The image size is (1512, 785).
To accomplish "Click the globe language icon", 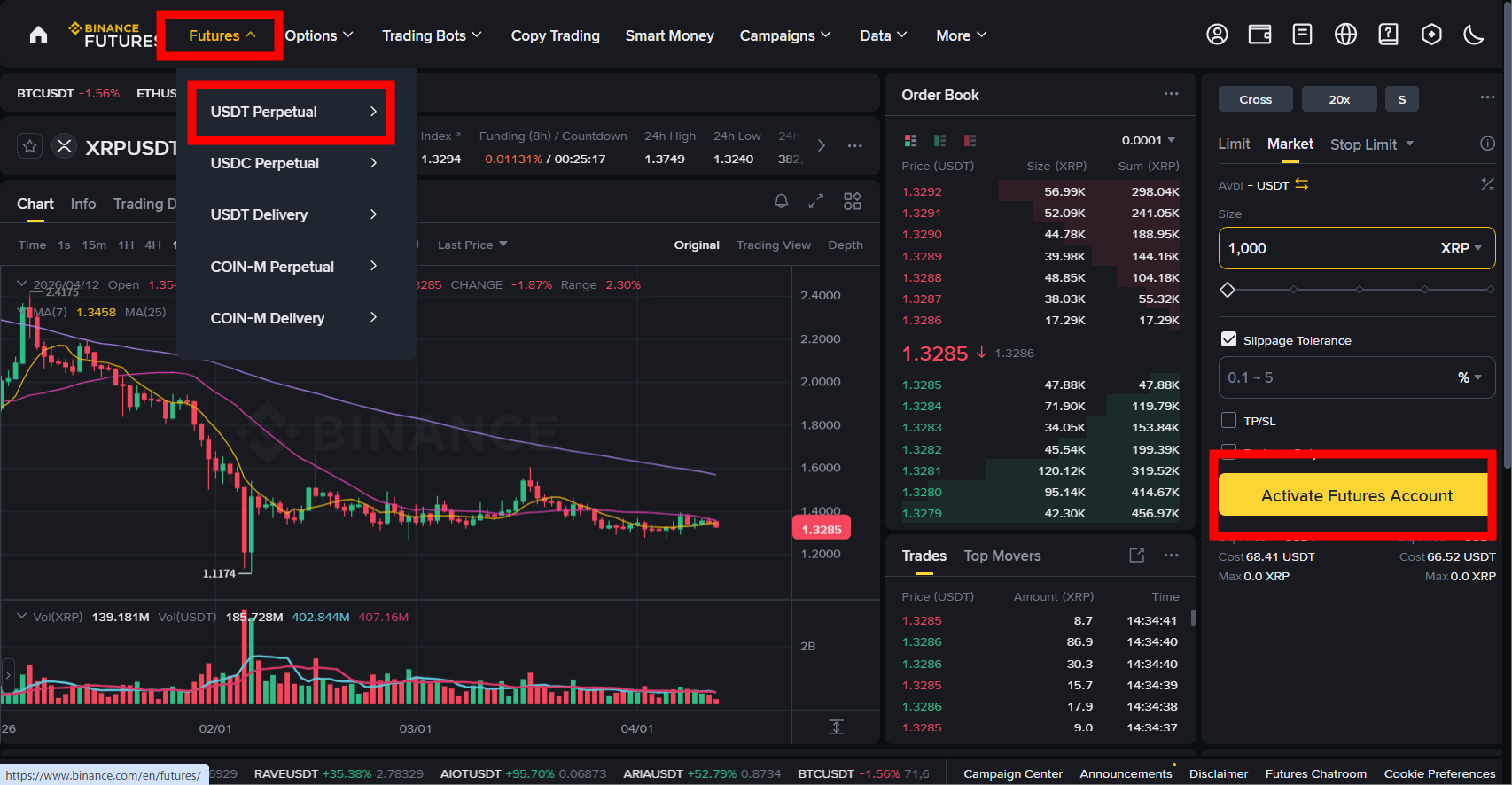I will (x=1345, y=35).
